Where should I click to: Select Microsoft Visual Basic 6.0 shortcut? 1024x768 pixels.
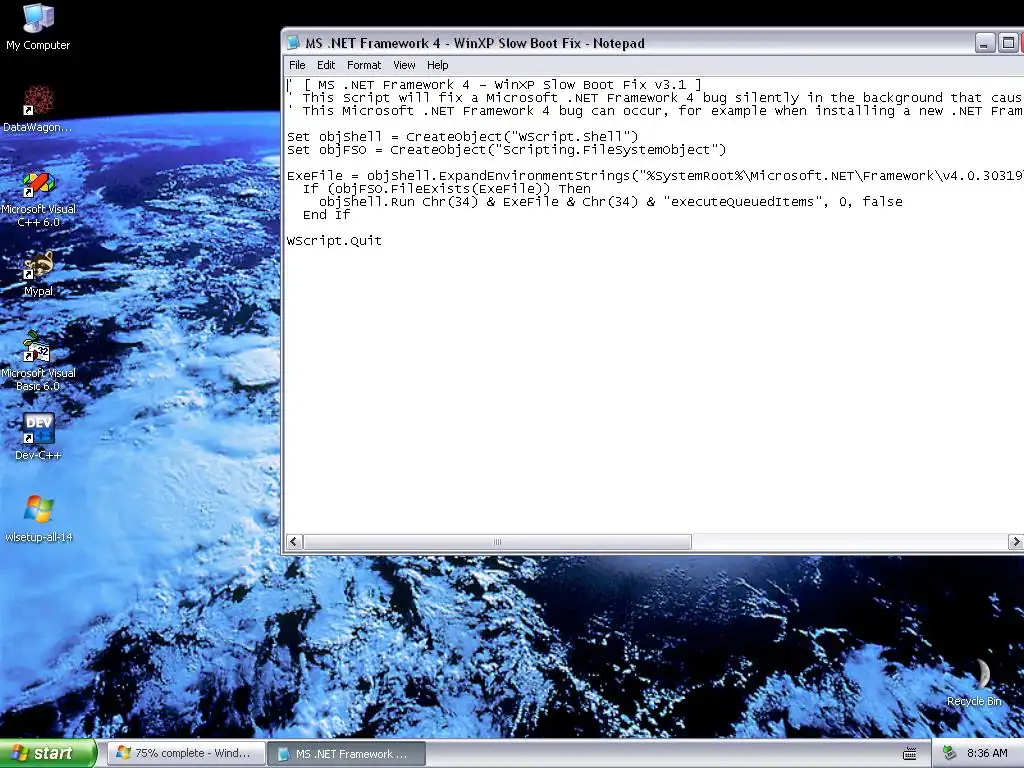(38, 361)
